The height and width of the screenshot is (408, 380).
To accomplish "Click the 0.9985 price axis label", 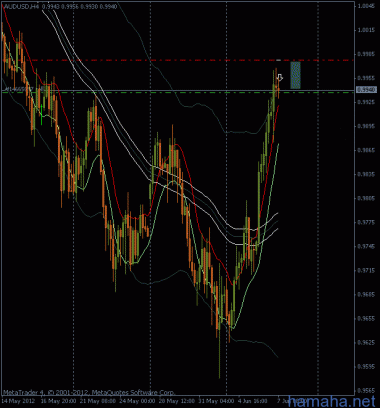I will [x=366, y=54].
